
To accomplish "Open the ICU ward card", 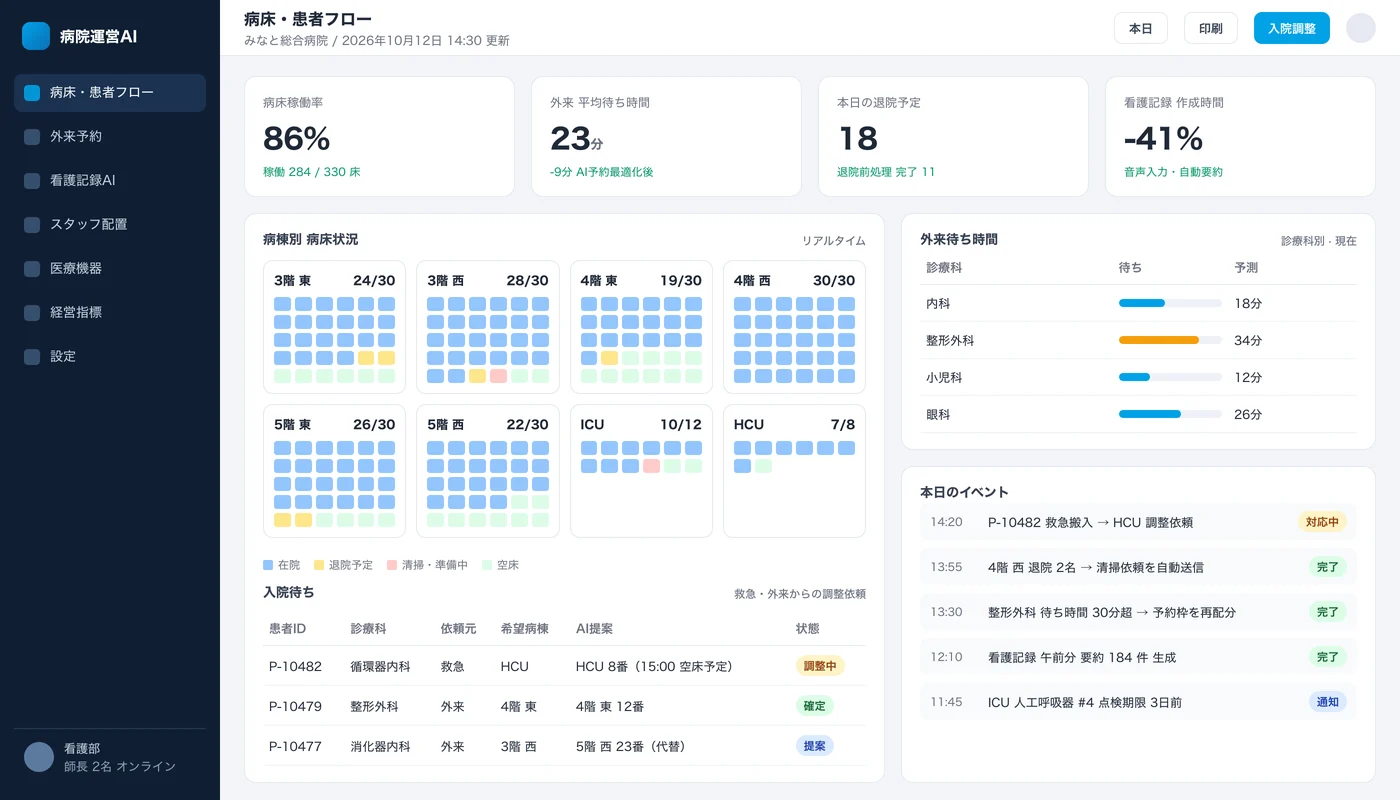I will pyautogui.click(x=641, y=471).
